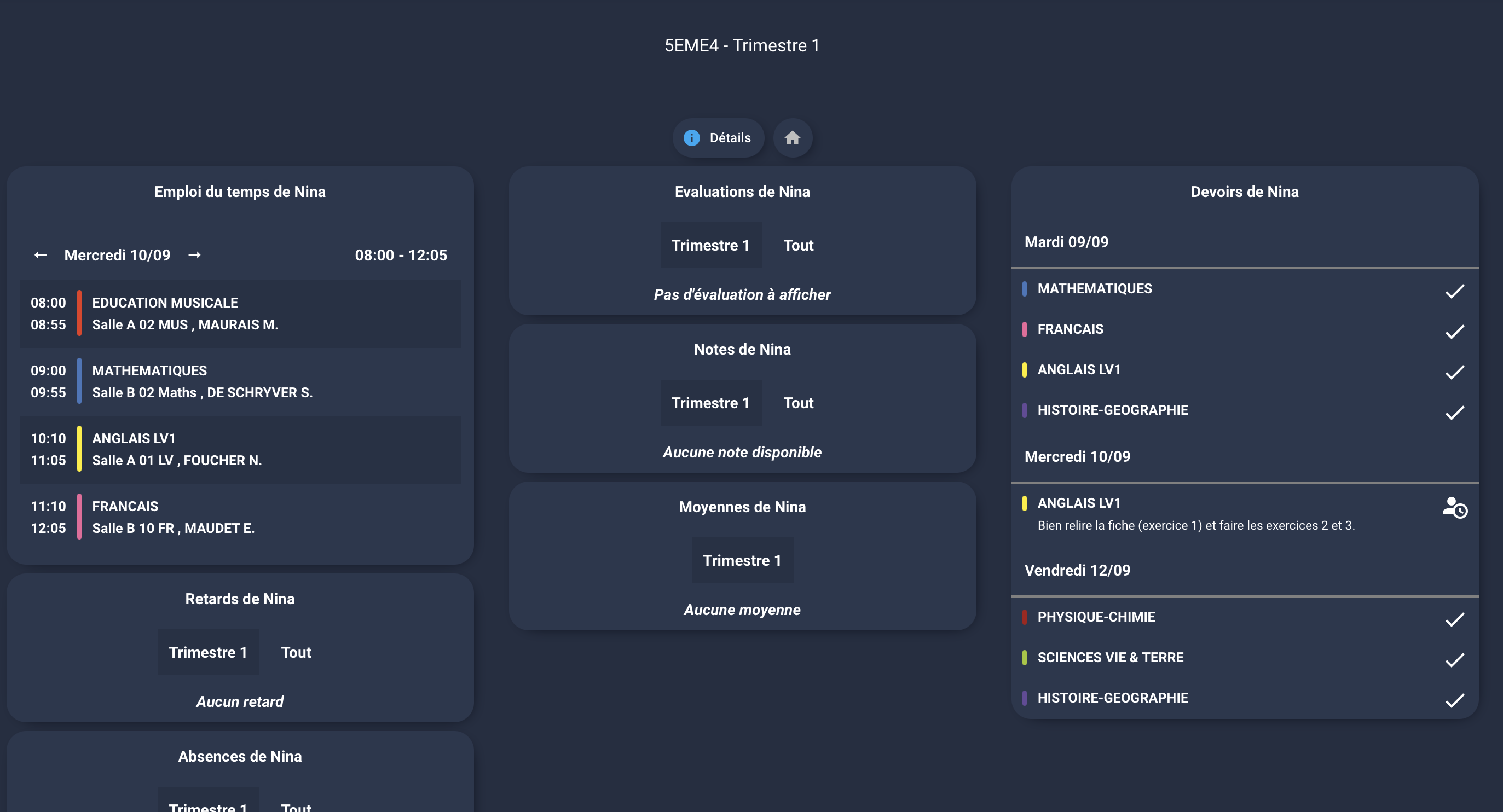1503x812 pixels.
Task: Open the Détails info button
Action: click(718, 138)
